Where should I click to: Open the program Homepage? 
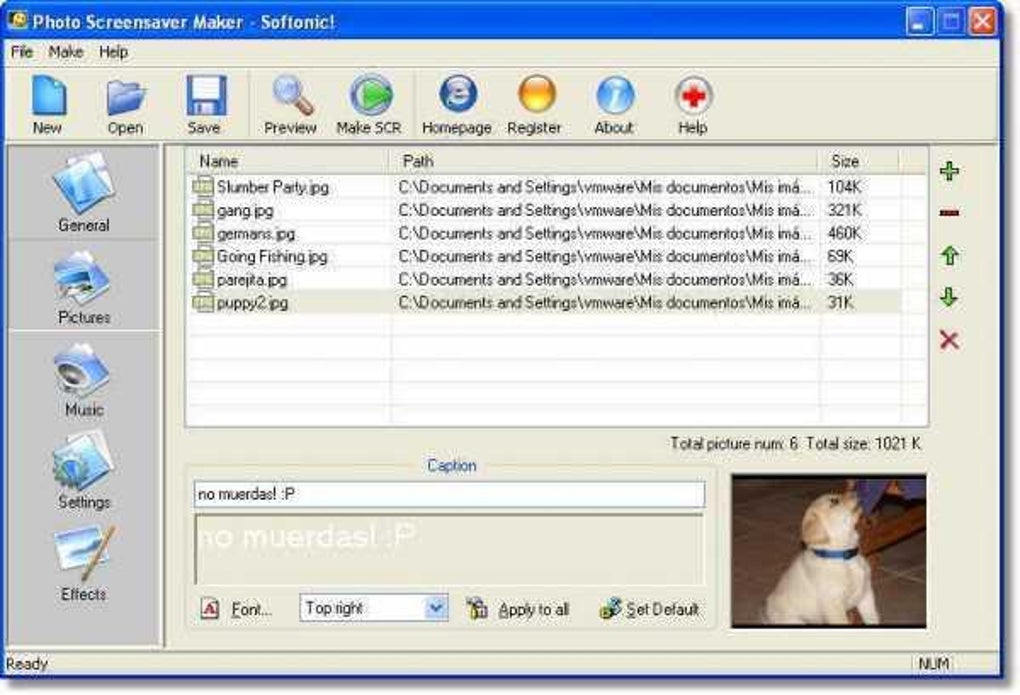(x=459, y=100)
